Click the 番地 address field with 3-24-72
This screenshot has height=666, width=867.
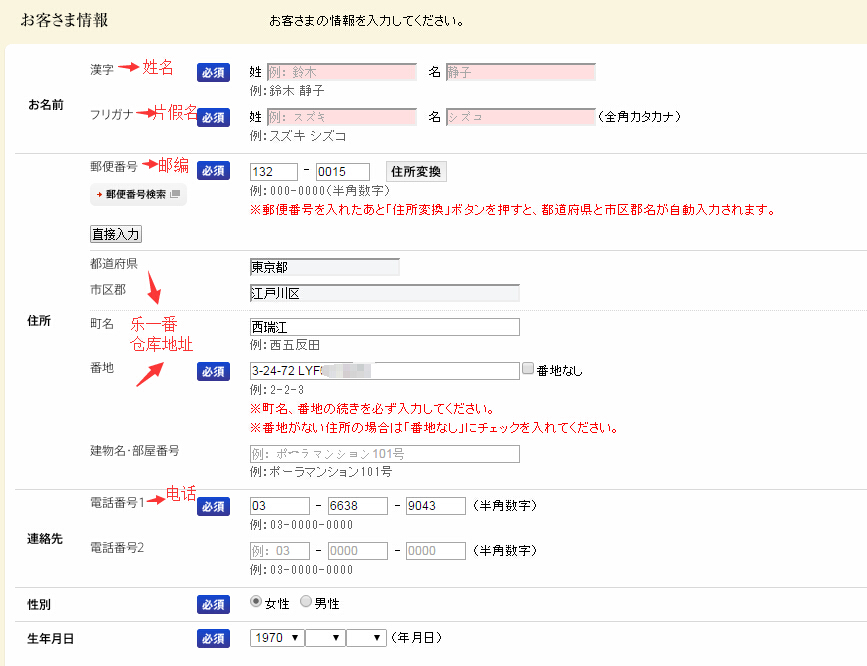384,370
